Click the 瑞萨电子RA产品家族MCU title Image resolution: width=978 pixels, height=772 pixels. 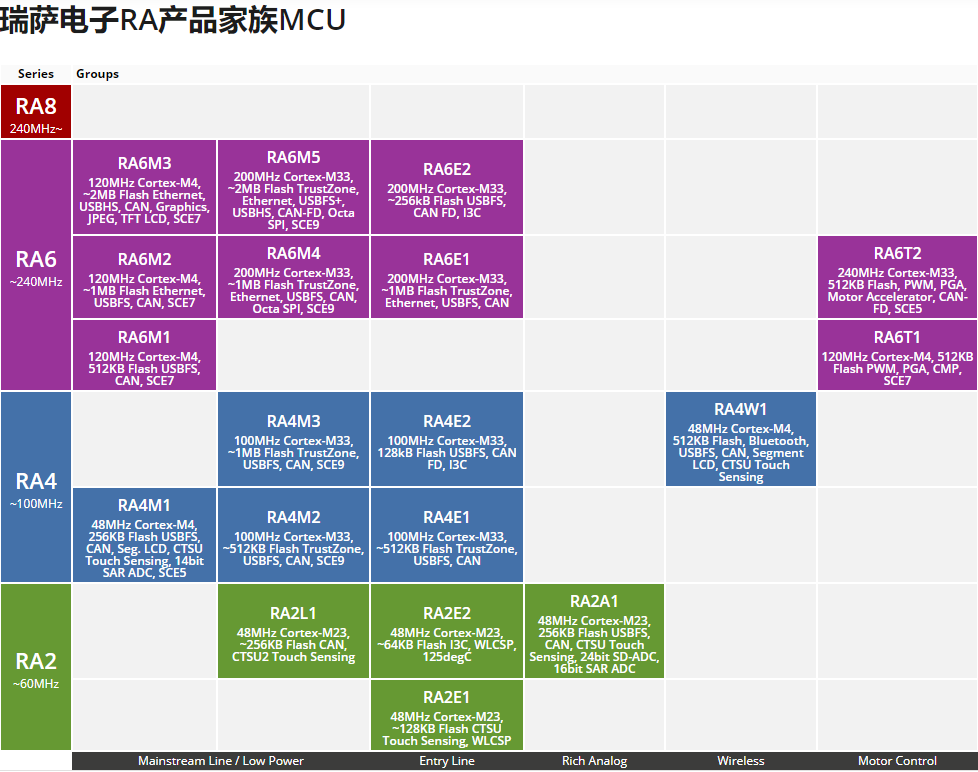click(x=173, y=19)
